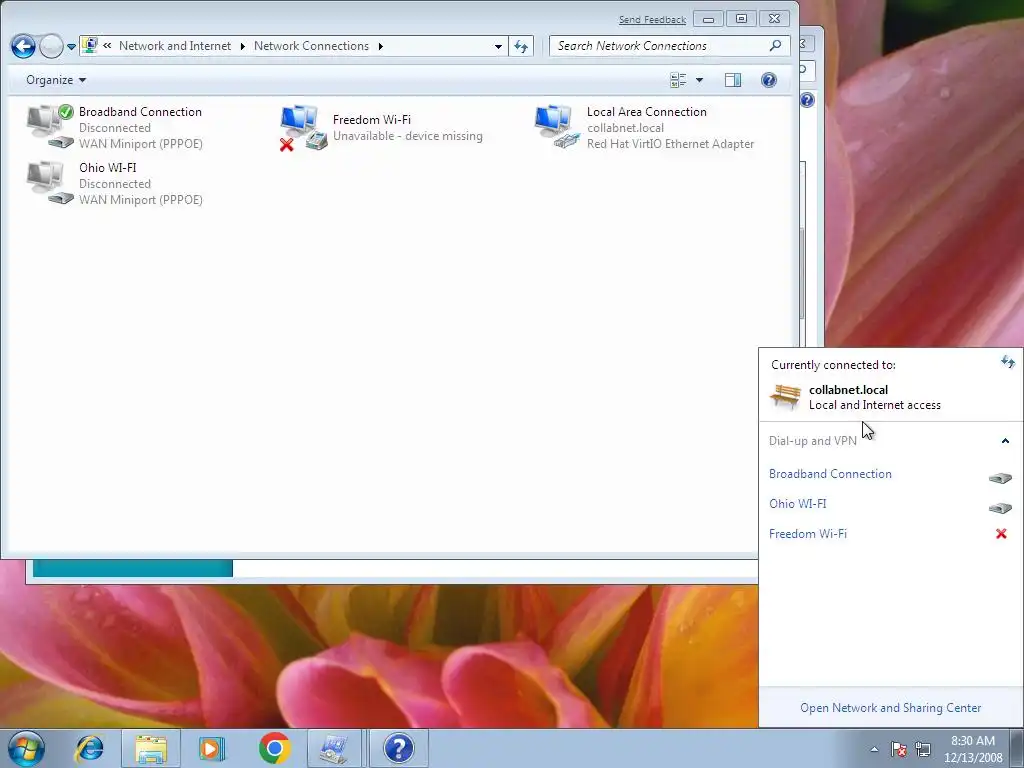The width and height of the screenshot is (1024, 768).
Task: Click help icon in the background window
Action: coord(808,100)
